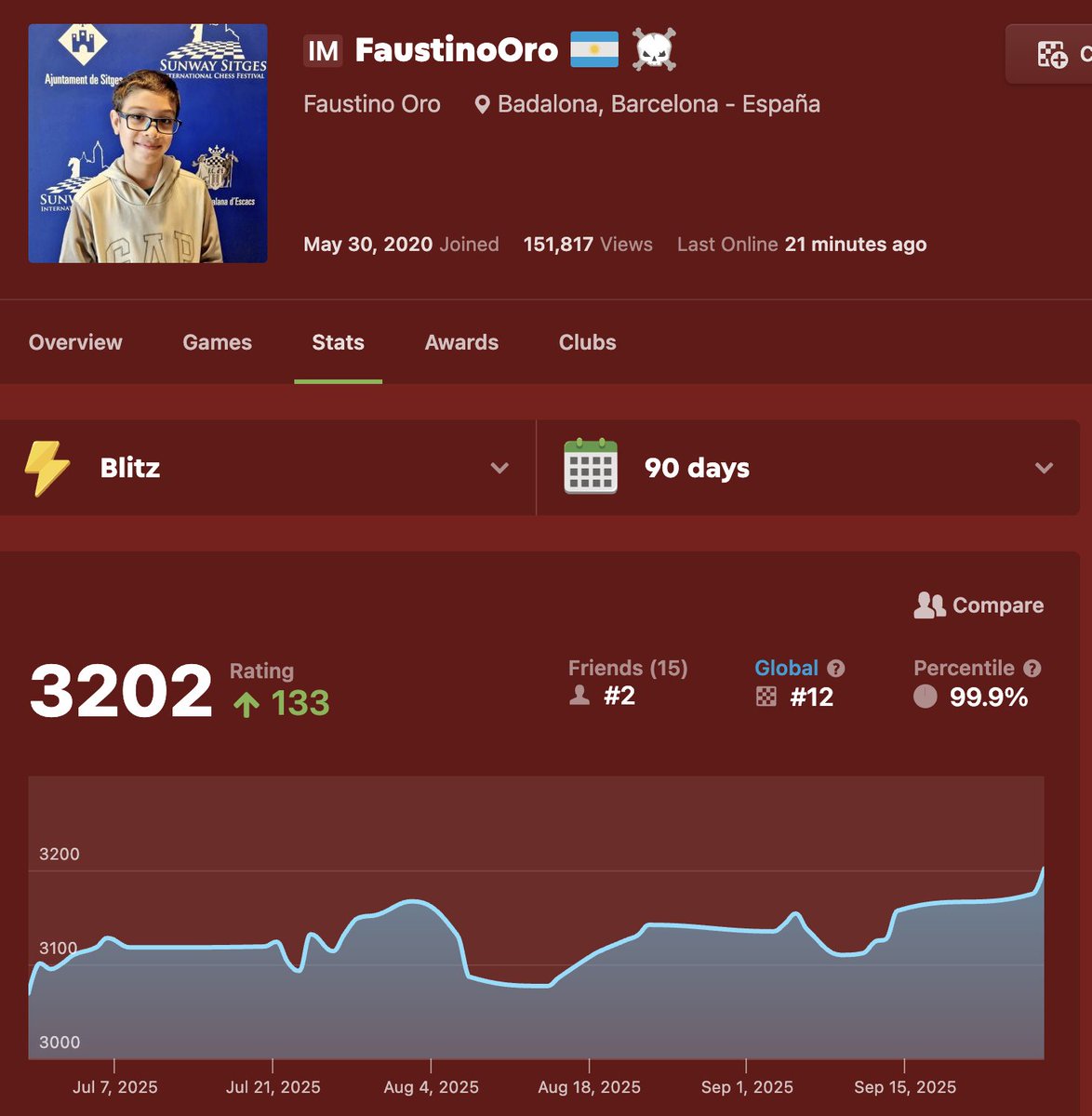The width and height of the screenshot is (1092, 1116).
Task: Click the chevron next to Blitz
Action: (x=499, y=468)
